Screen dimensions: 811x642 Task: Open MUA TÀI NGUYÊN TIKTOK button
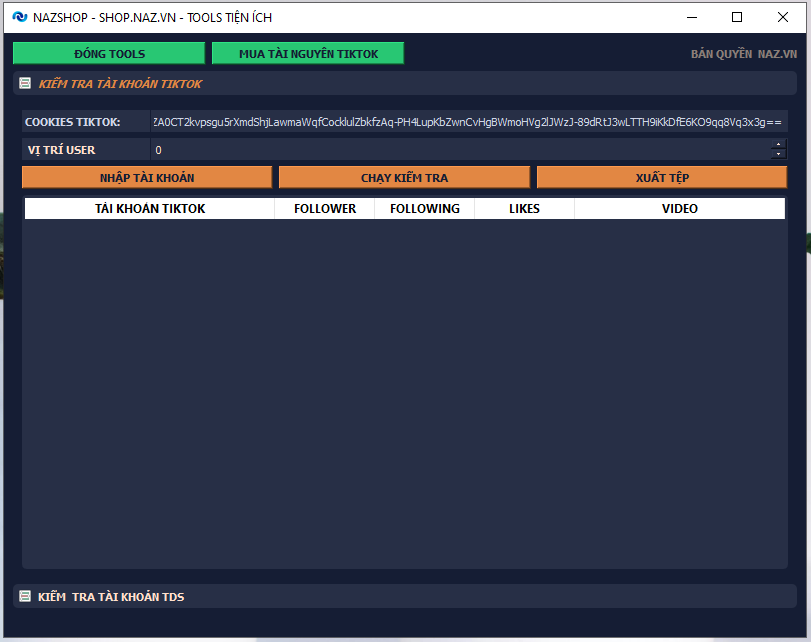(308, 53)
